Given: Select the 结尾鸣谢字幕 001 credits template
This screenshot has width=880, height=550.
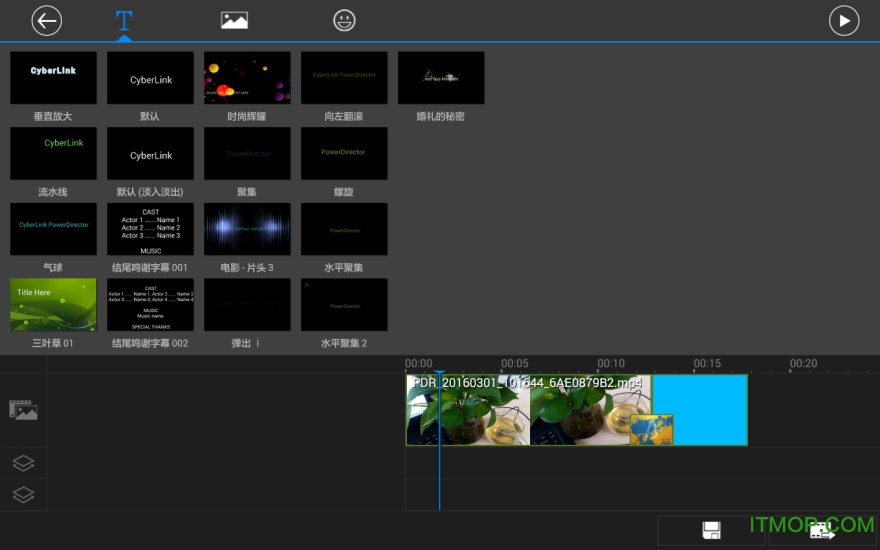Looking at the screenshot, I should [150, 229].
